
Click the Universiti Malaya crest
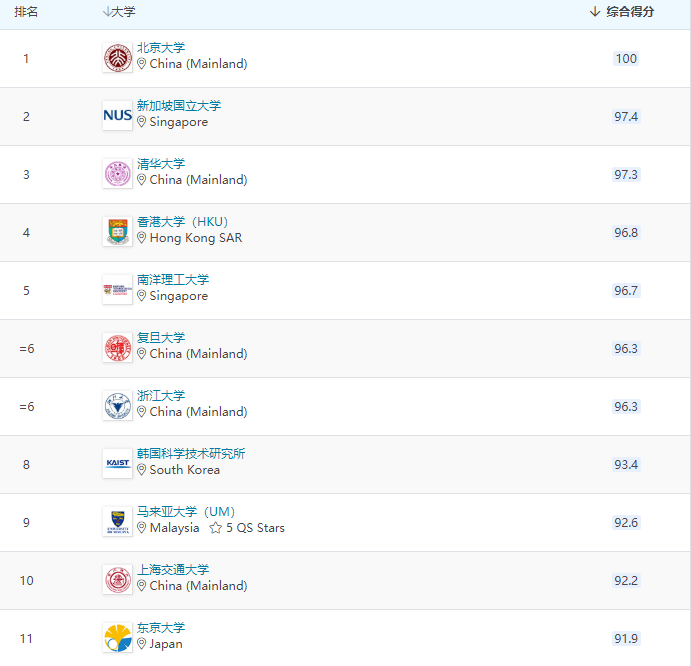[x=117, y=522]
